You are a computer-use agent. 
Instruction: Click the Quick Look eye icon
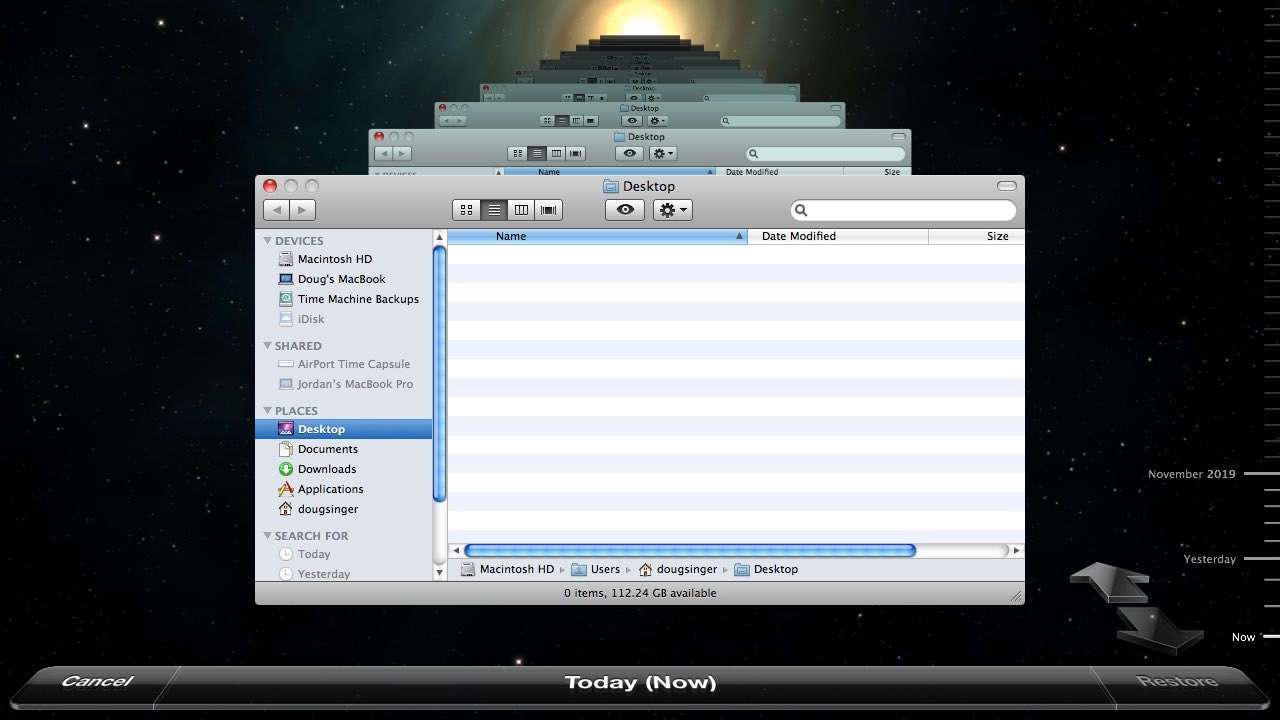point(625,210)
